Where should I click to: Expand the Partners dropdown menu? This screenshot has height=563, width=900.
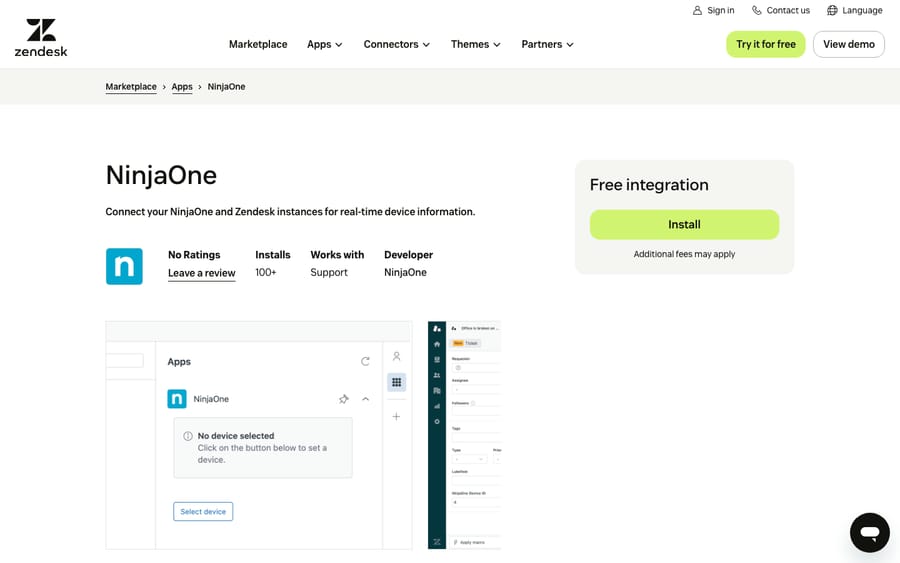click(548, 44)
